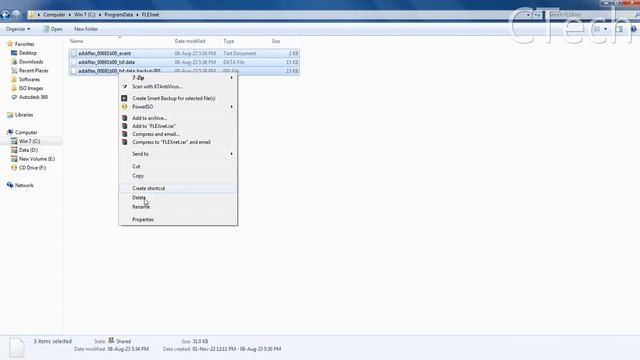
Task: Click the New folder button
Action: (86, 29)
